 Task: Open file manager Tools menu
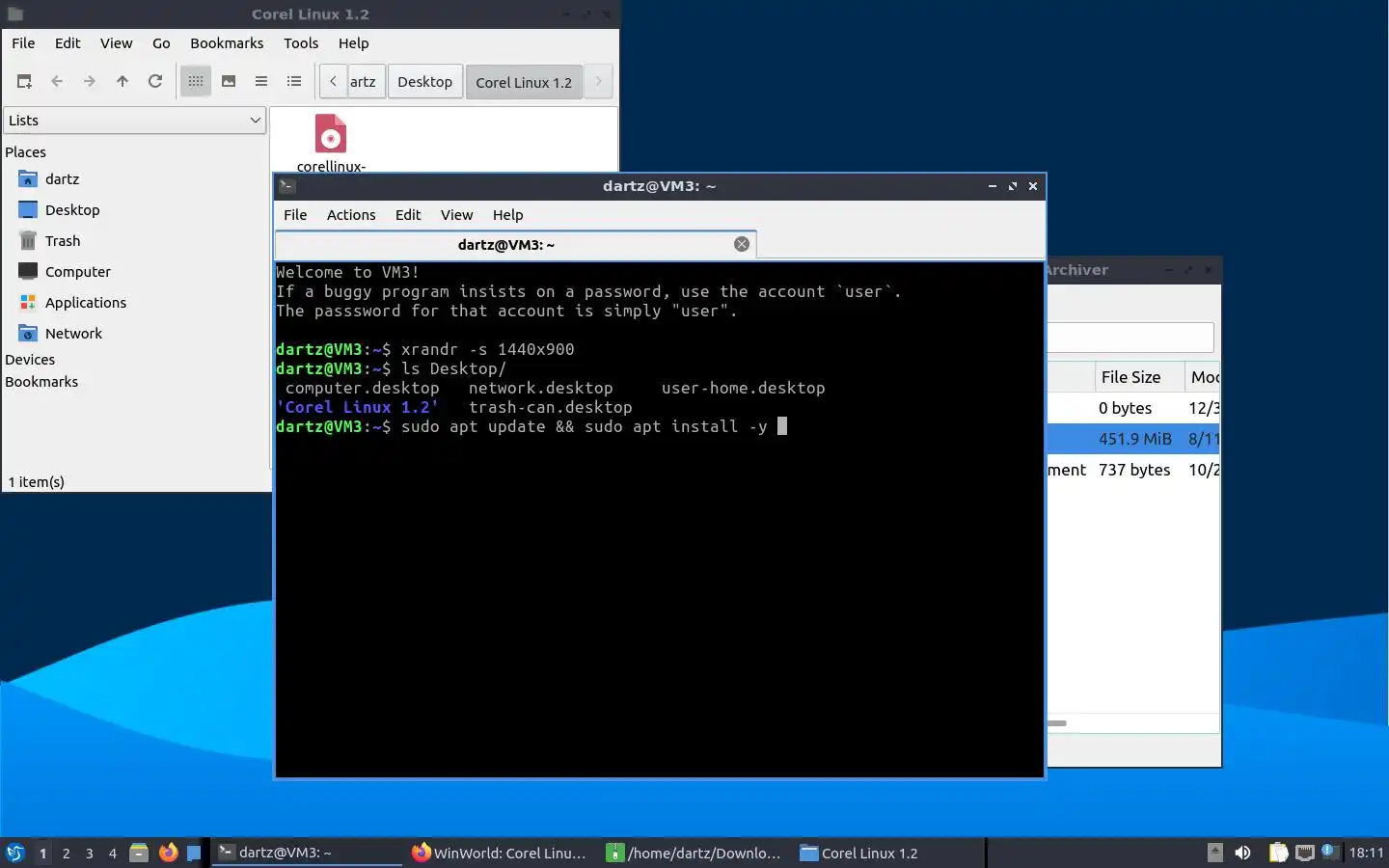[301, 43]
